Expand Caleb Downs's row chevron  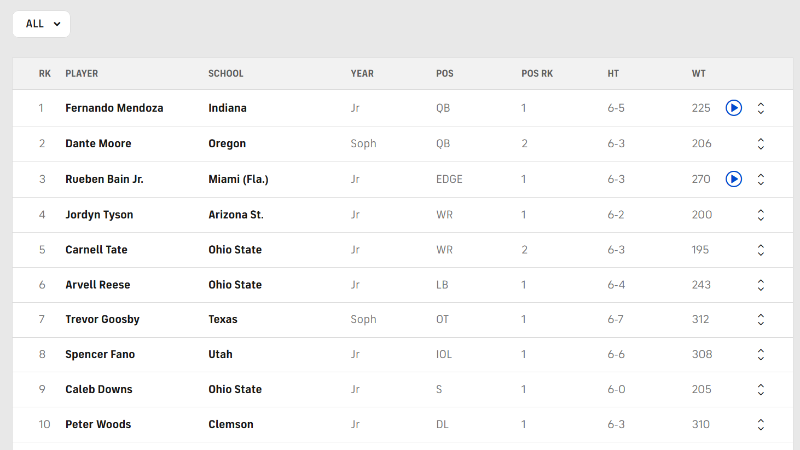(761, 390)
